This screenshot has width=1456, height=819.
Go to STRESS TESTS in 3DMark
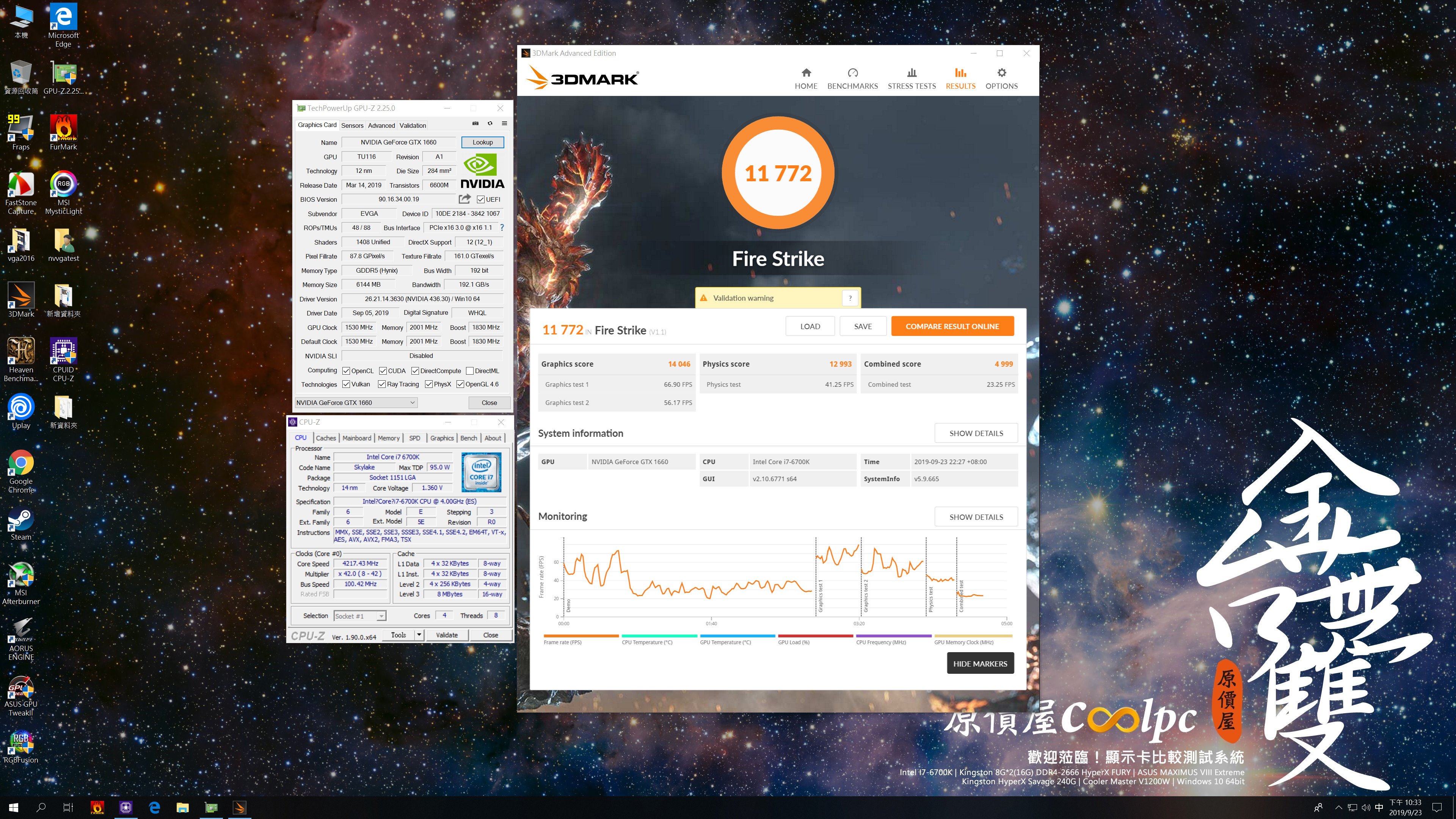pyautogui.click(x=912, y=78)
